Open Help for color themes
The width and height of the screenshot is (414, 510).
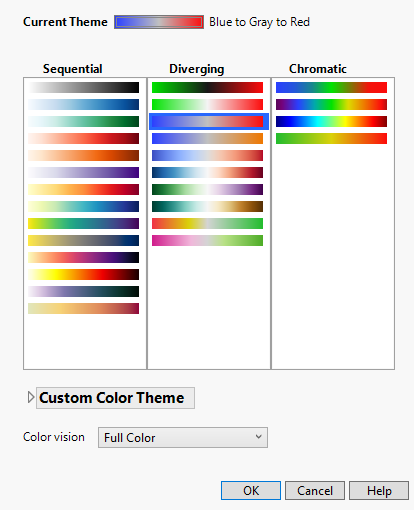click(x=379, y=491)
